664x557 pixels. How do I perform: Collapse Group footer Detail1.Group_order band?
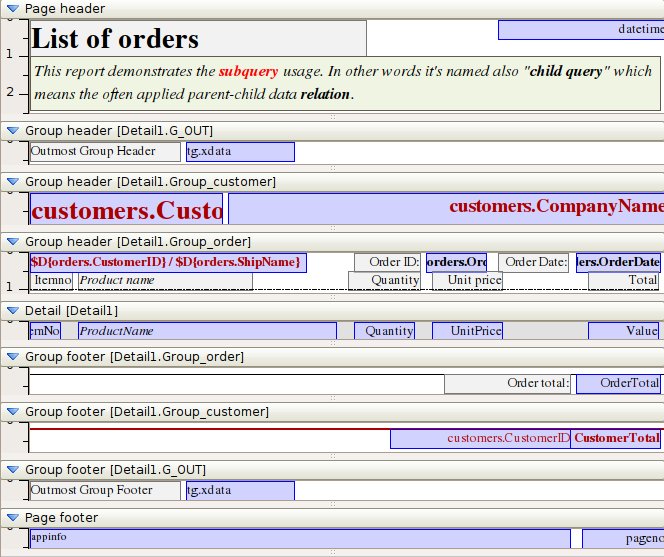pos(13,357)
